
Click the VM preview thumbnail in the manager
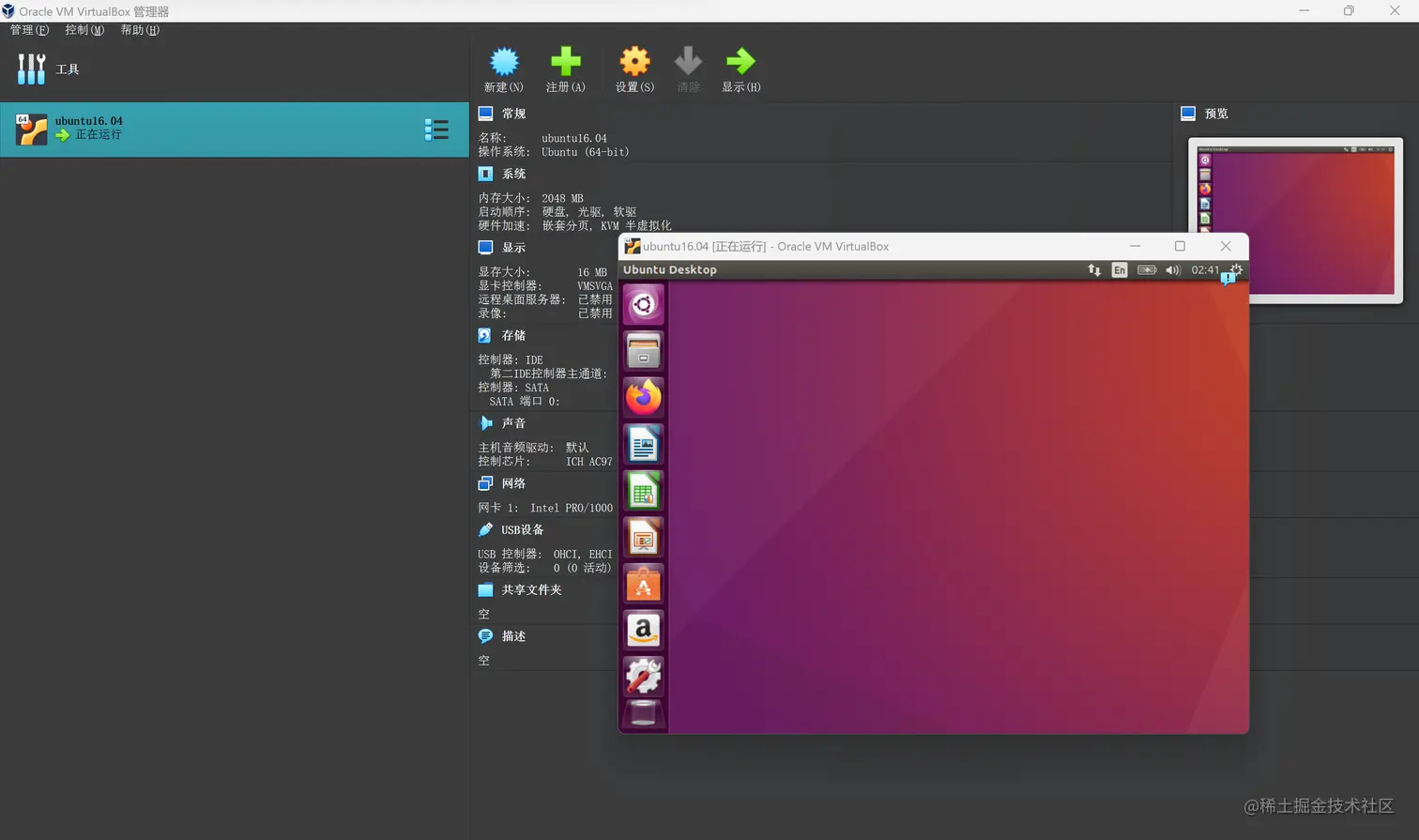[1295, 221]
